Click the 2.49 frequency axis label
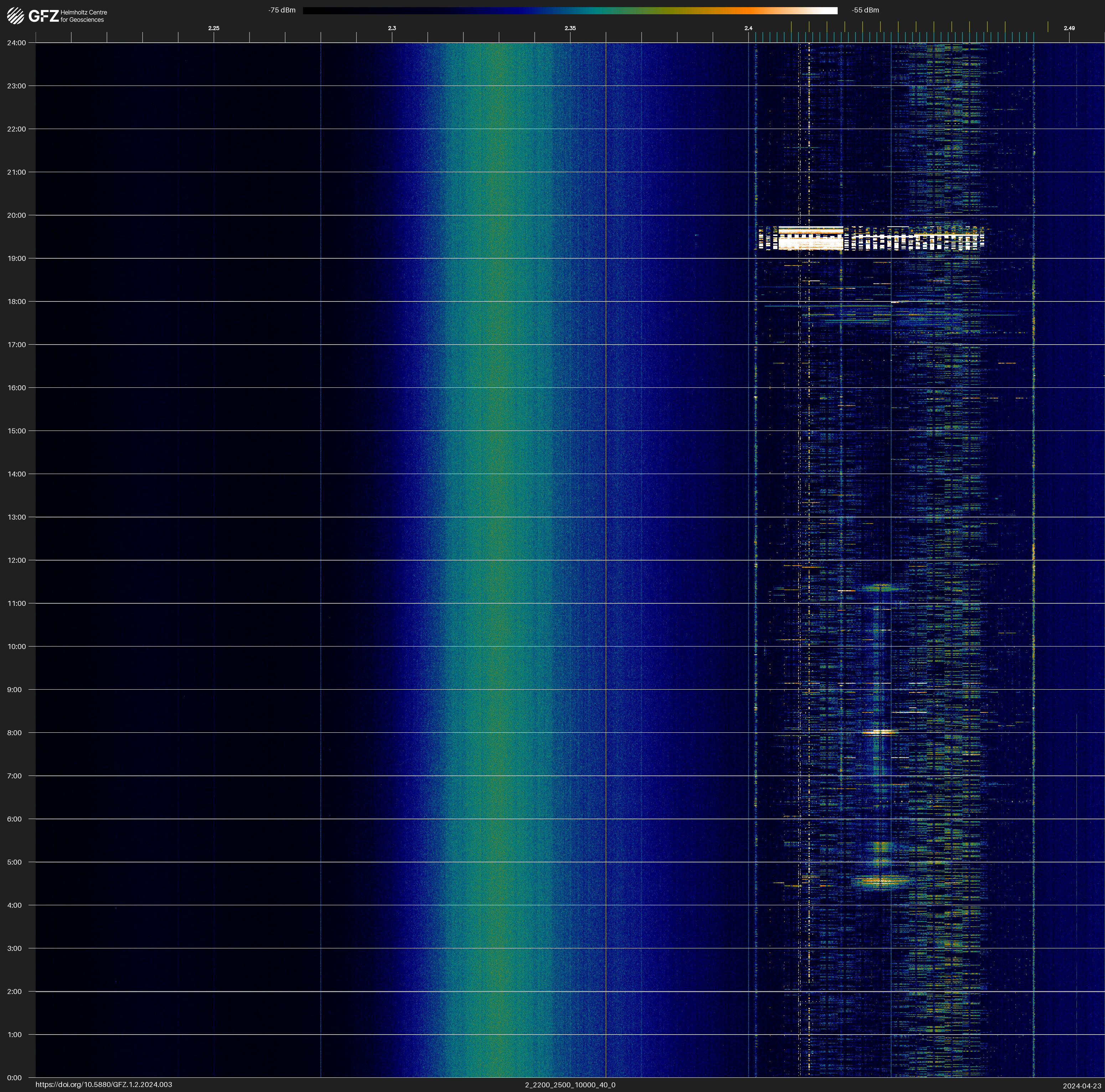This screenshot has height=1092, width=1105. [1069, 28]
